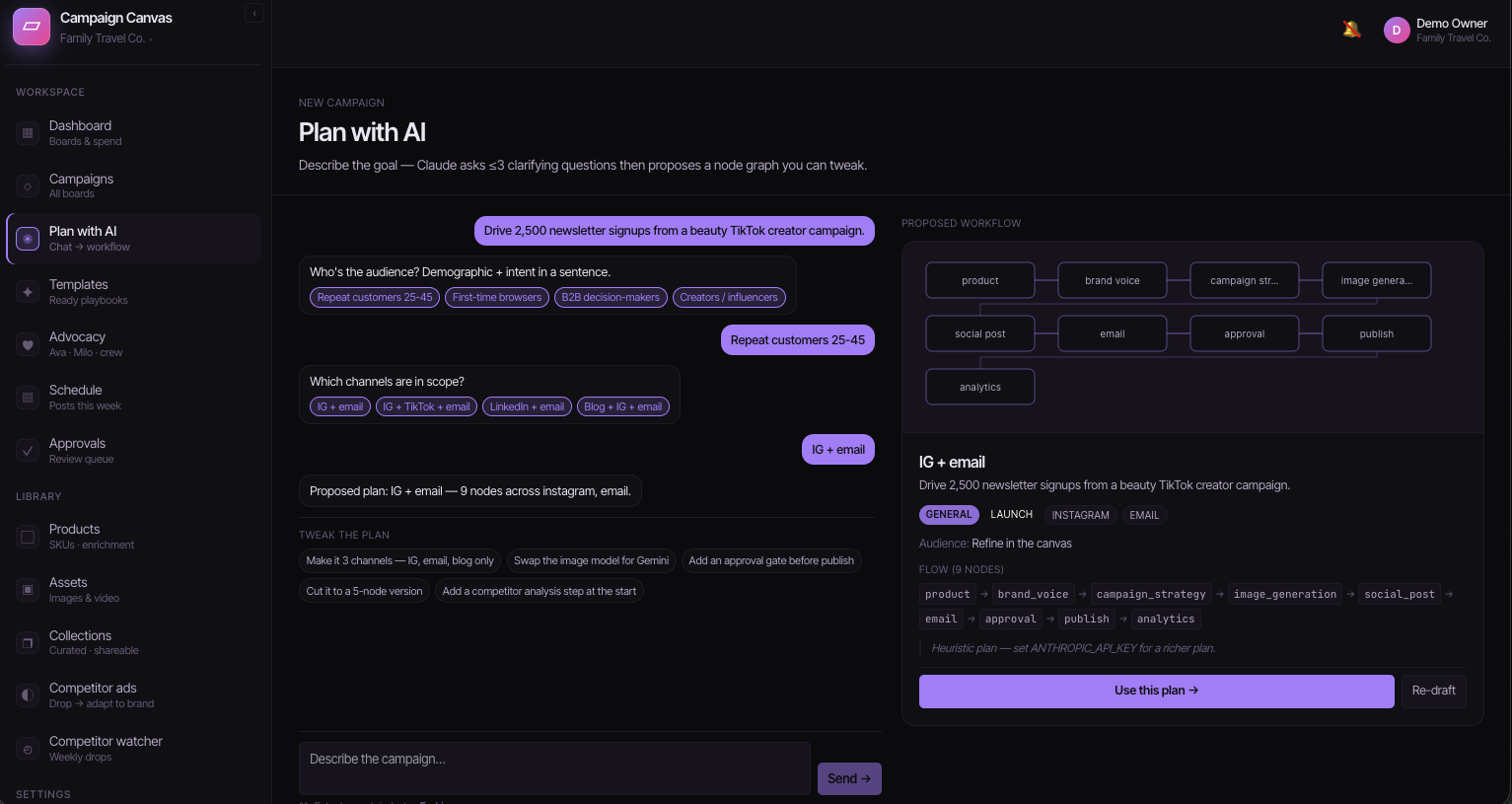Focus the 'Describe the campaign' input
This screenshot has width=1512, height=804.
click(x=554, y=768)
